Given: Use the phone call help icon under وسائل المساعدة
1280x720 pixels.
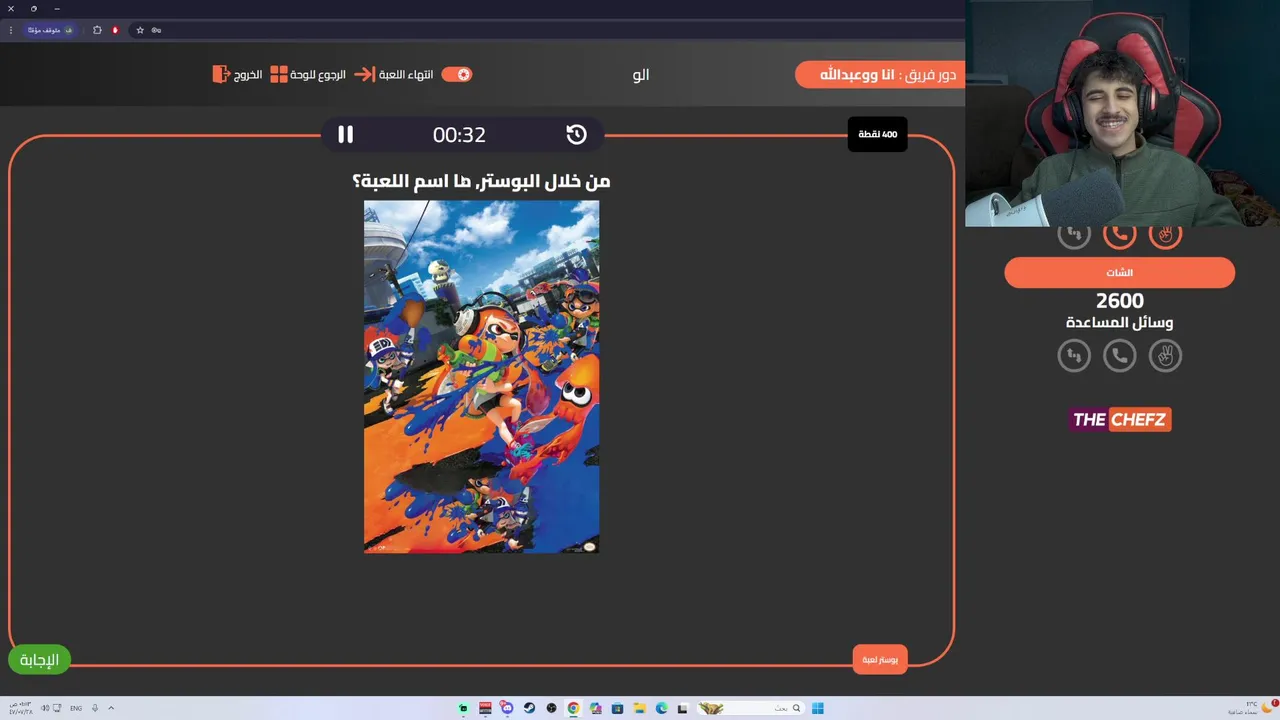Looking at the screenshot, I should pyautogui.click(x=1119, y=355).
